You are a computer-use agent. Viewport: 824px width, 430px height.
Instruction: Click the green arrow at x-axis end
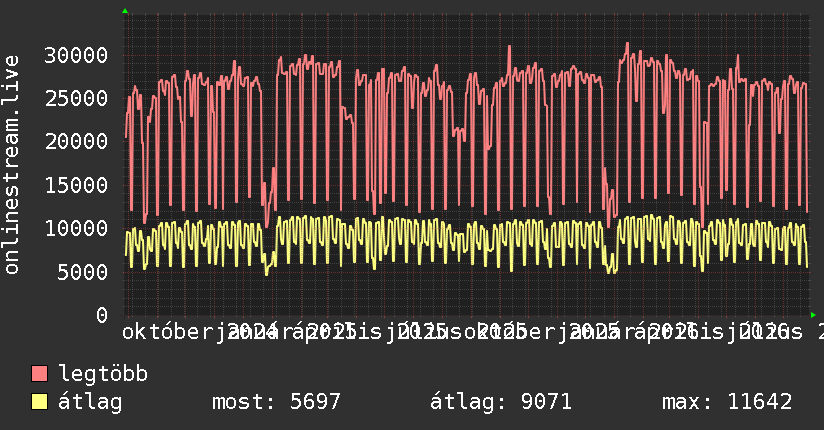813,315
